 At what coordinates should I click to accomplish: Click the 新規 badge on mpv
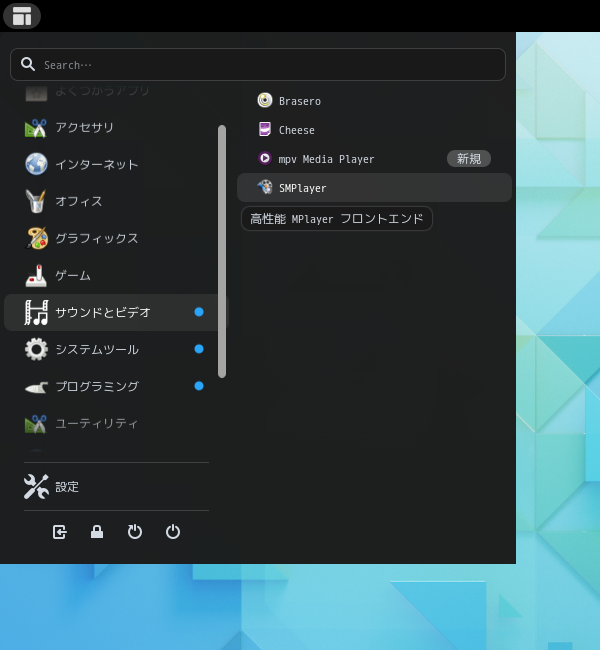pyautogui.click(x=469, y=159)
